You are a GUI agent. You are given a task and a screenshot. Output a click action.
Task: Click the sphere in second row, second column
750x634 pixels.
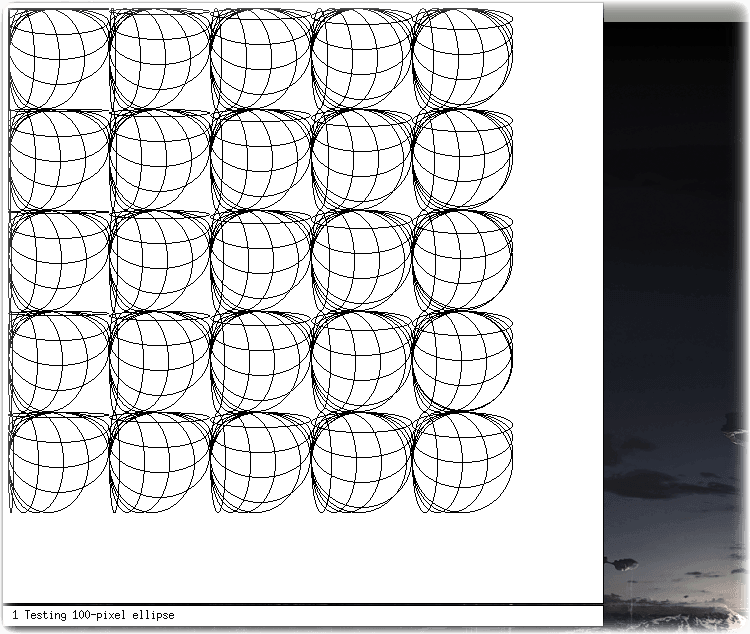click(x=160, y=160)
